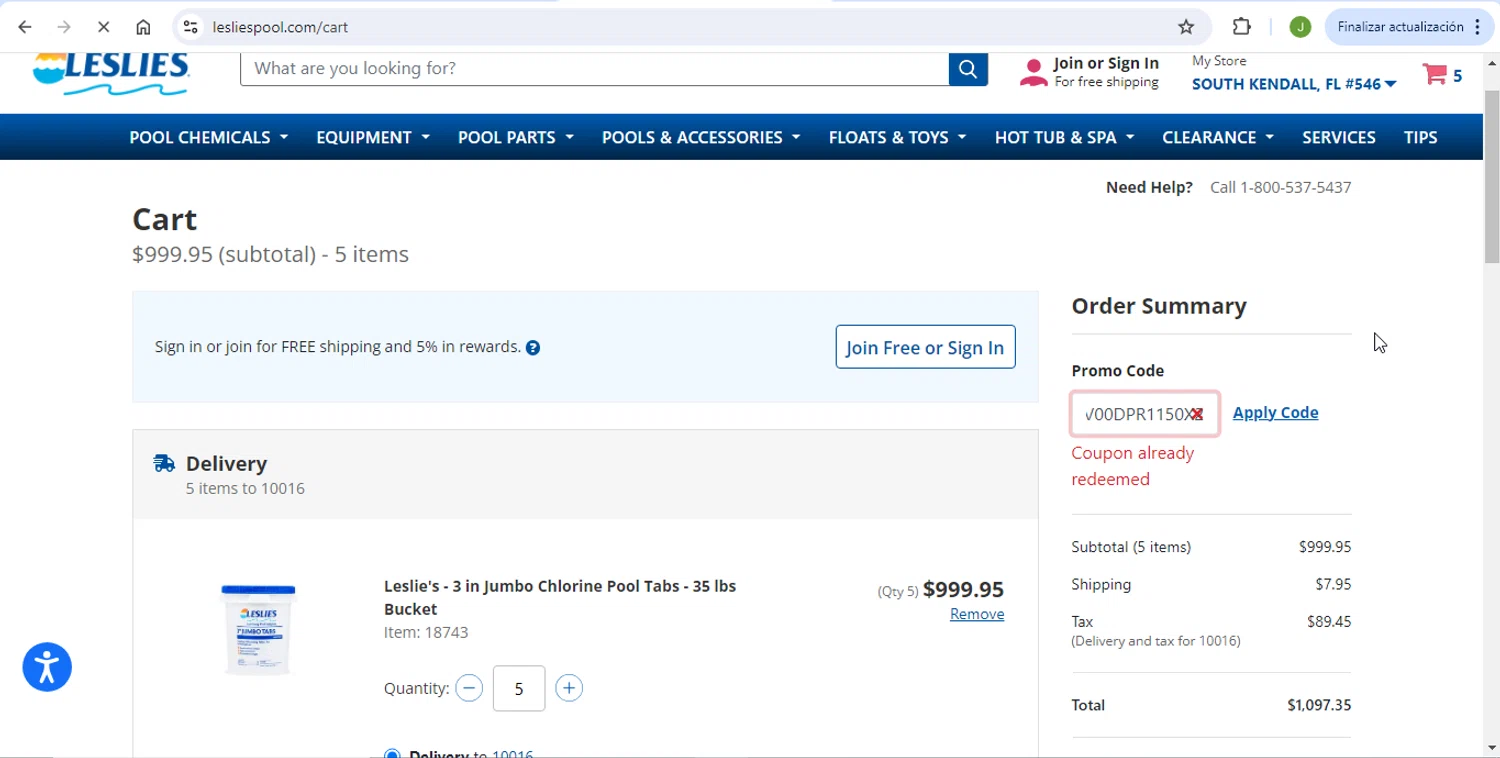The image size is (1500, 758).
Task: Open site information icon in address bar
Action: tap(191, 27)
